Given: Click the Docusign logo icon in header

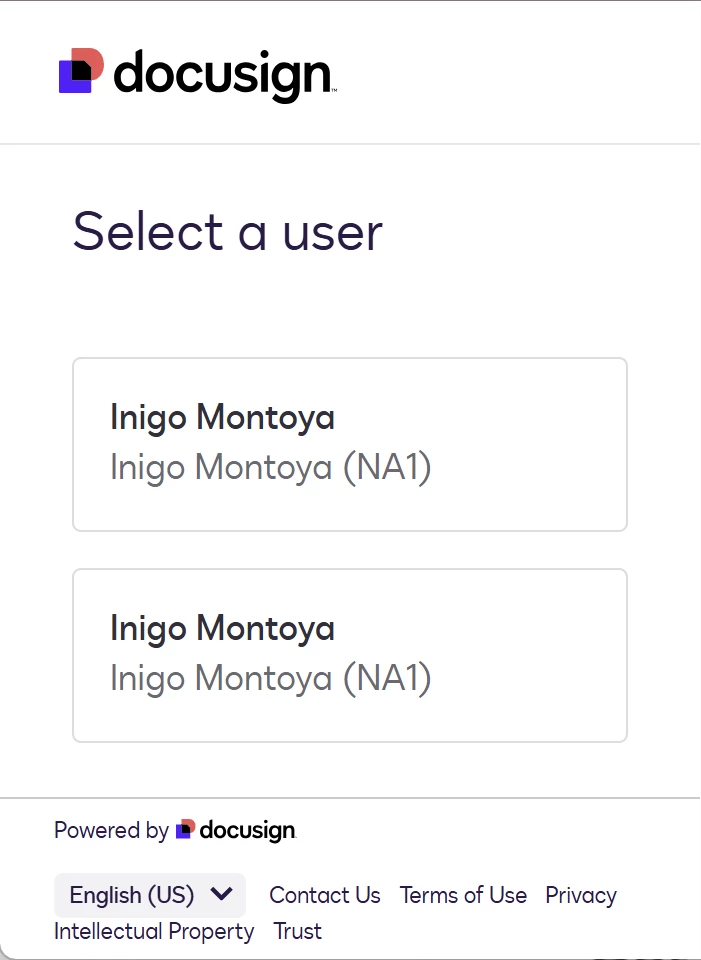Looking at the screenshot, I should click(x=81, y=72).
